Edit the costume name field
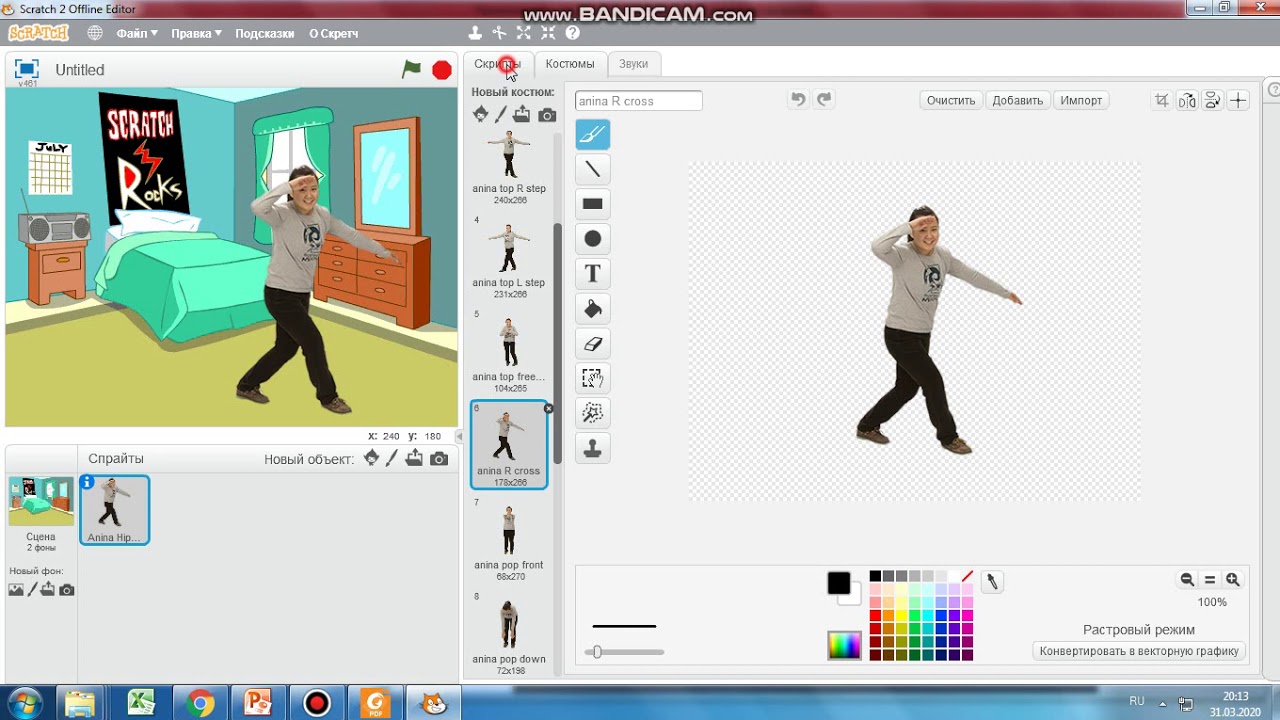The image size is (1280, 720). click(x=638, y=101)
